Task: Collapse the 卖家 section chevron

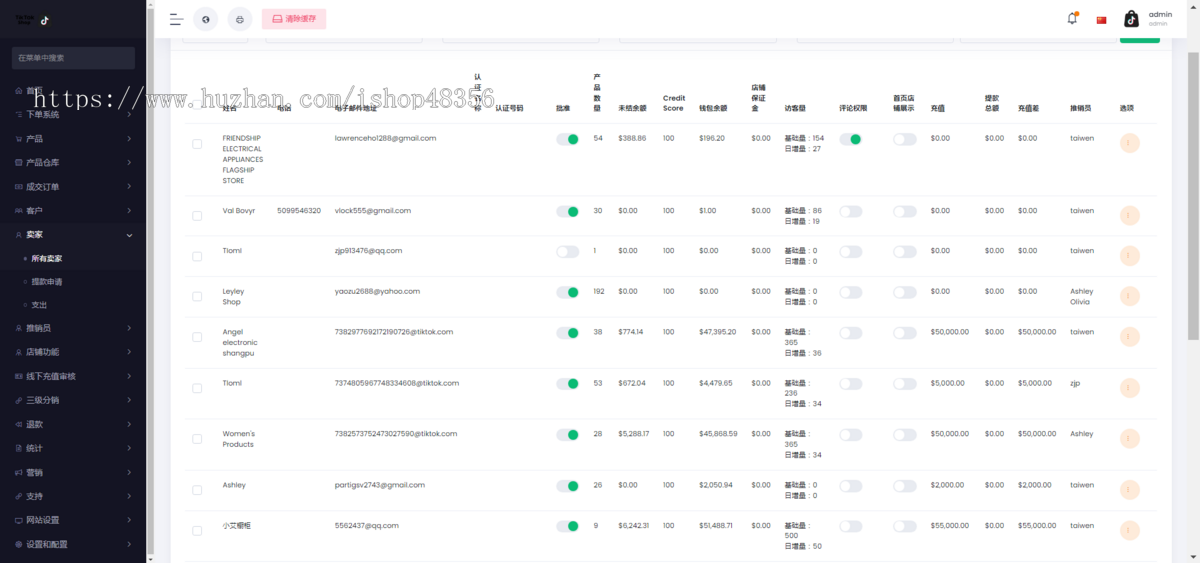Action: pyautogui.click(x=129, y=235)
